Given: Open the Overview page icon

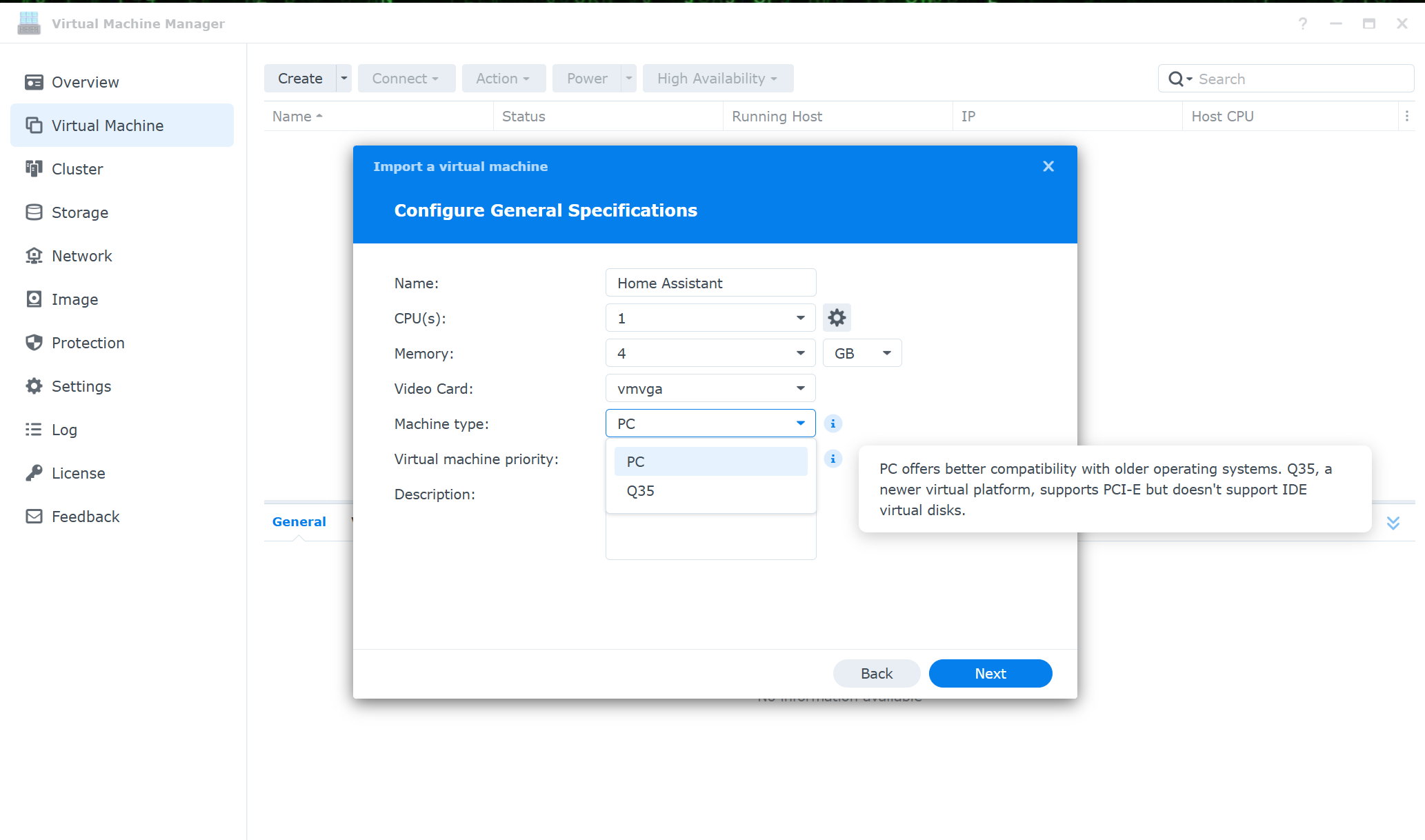Looking at the screenshot, I should (34, 82).
